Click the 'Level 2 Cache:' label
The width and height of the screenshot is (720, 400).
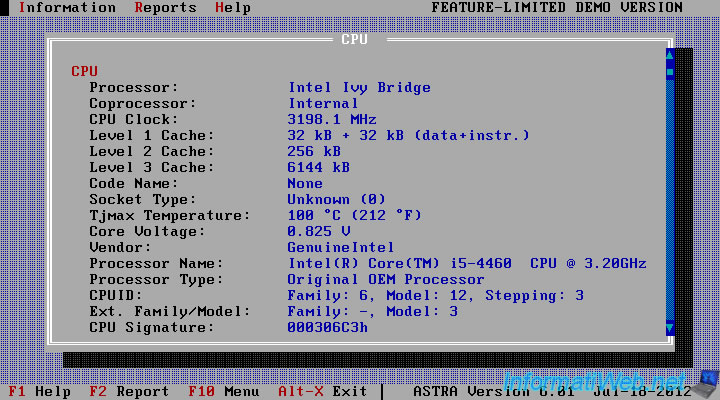coord(152,152)
